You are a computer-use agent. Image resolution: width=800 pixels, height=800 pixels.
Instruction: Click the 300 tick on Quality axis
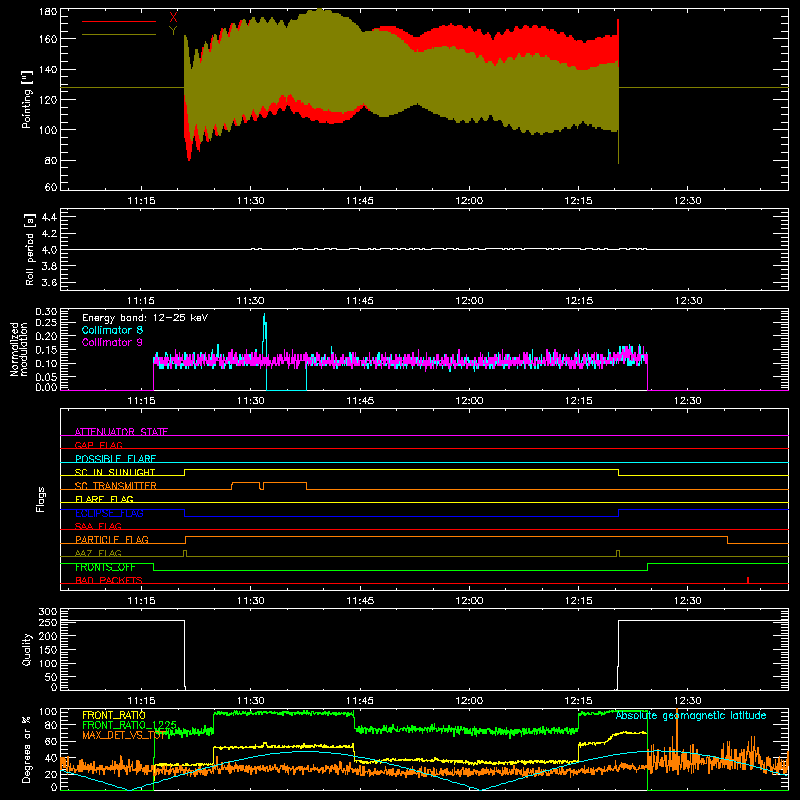pos(48,612)
